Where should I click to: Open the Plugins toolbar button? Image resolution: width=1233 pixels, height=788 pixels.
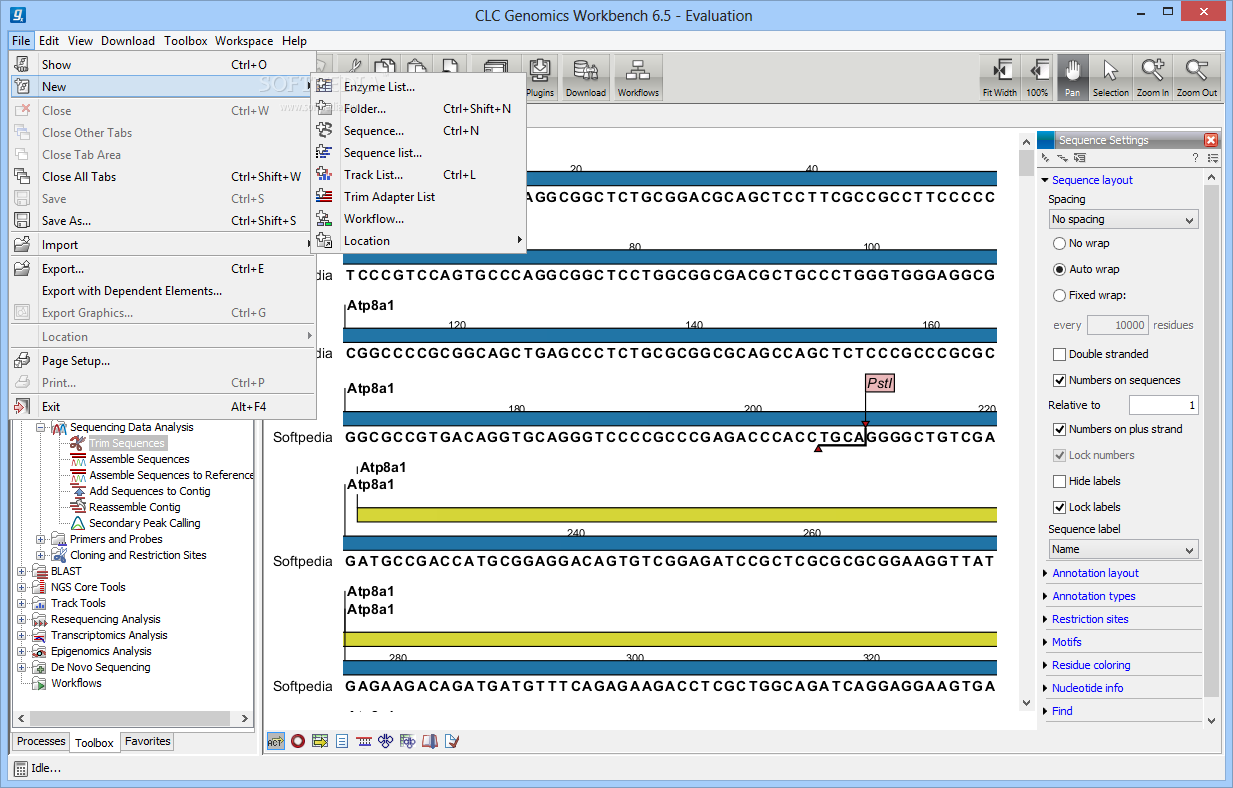click(540, 77)
